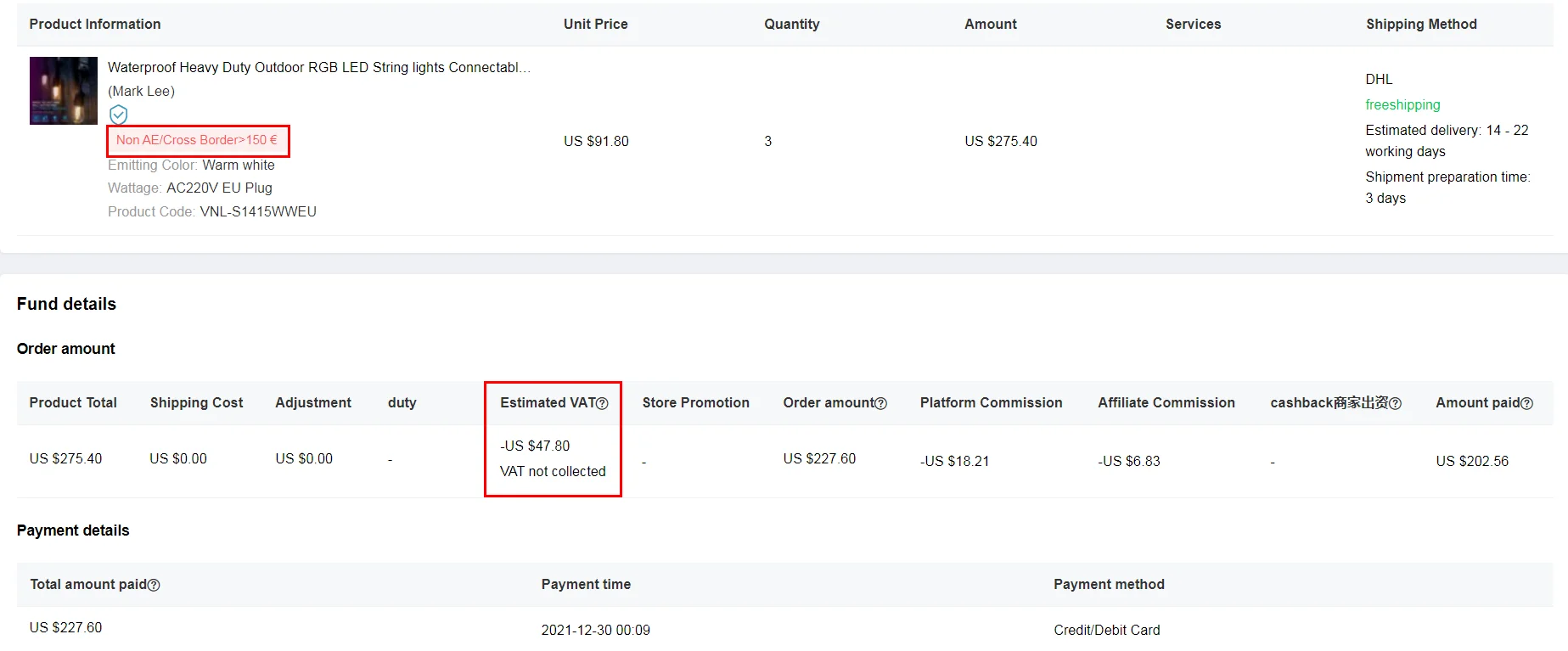Click the Credit/Debit Card payment method

[1106, 630]
